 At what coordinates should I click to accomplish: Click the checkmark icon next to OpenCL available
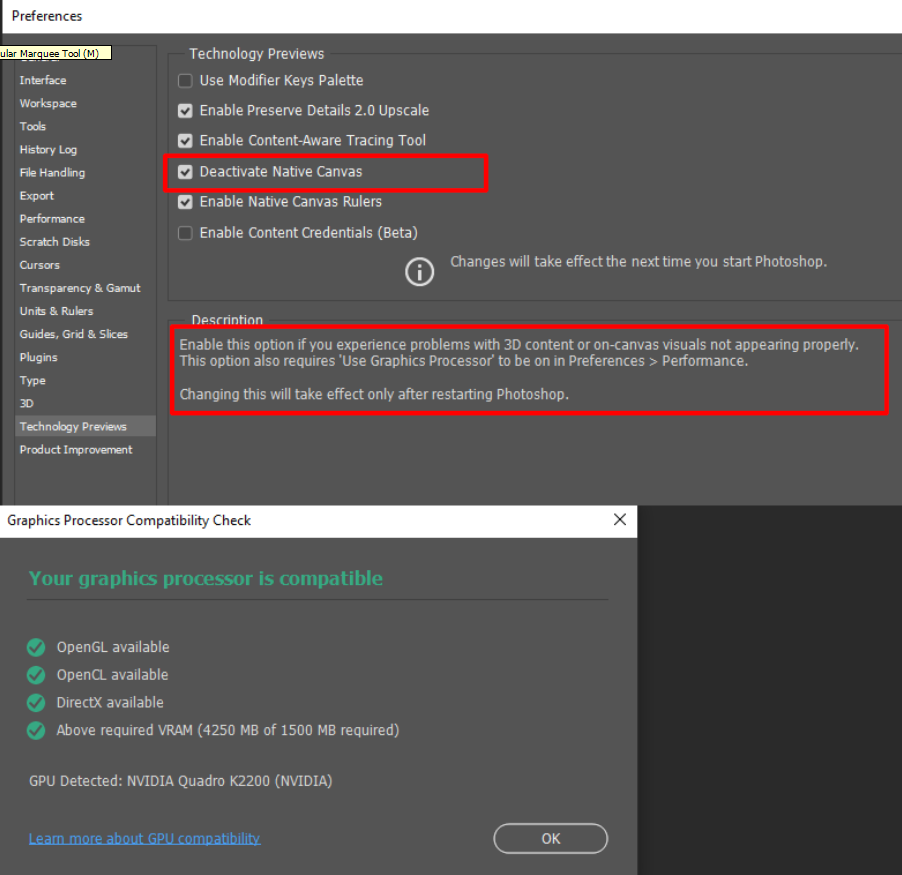tap(36, 675)
